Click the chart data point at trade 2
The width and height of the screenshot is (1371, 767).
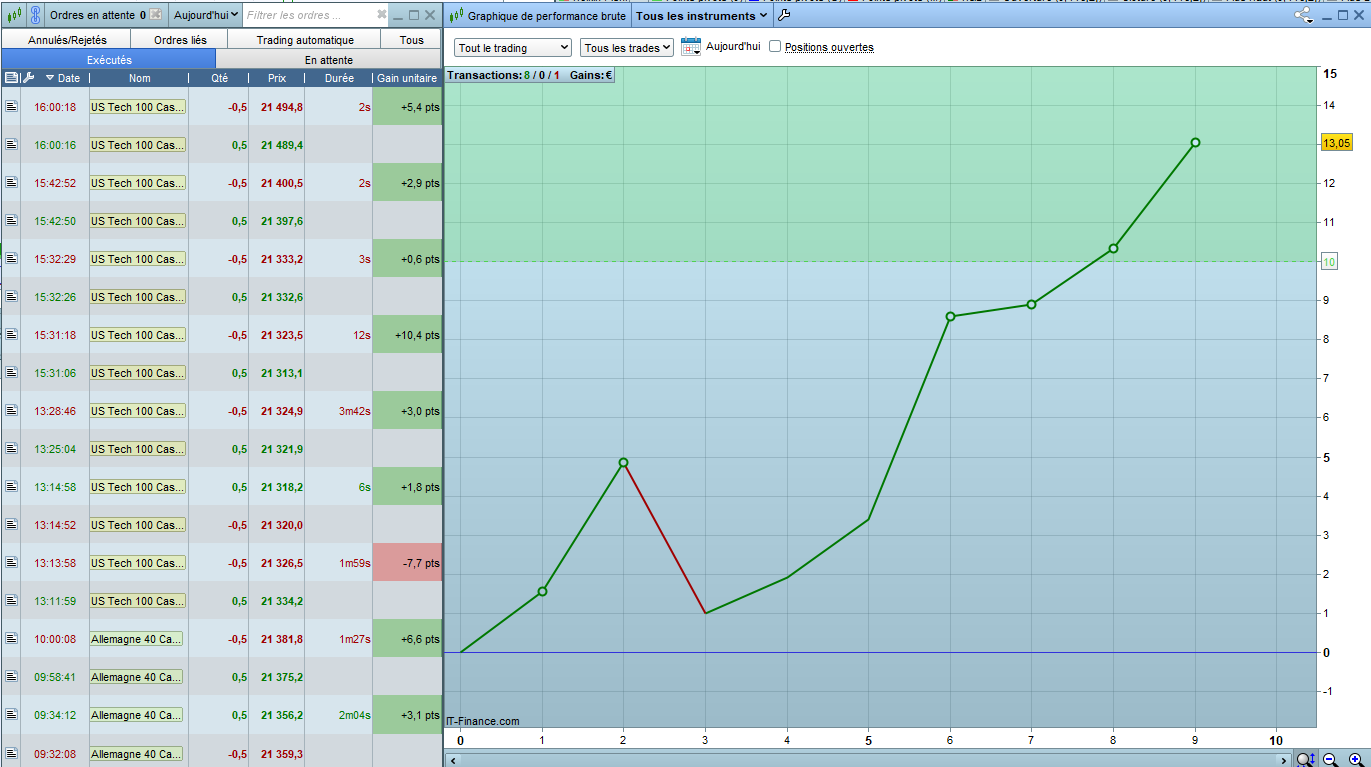point(624,462)
